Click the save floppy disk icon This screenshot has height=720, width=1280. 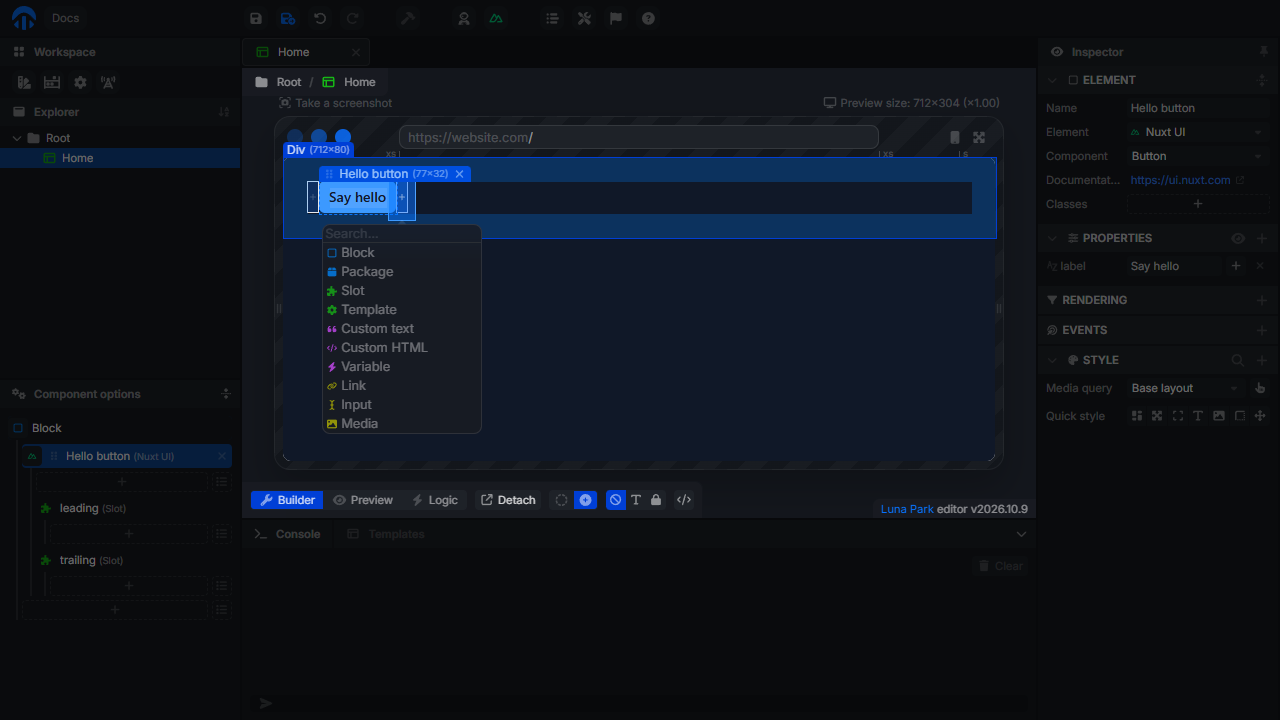coord(256,18)
